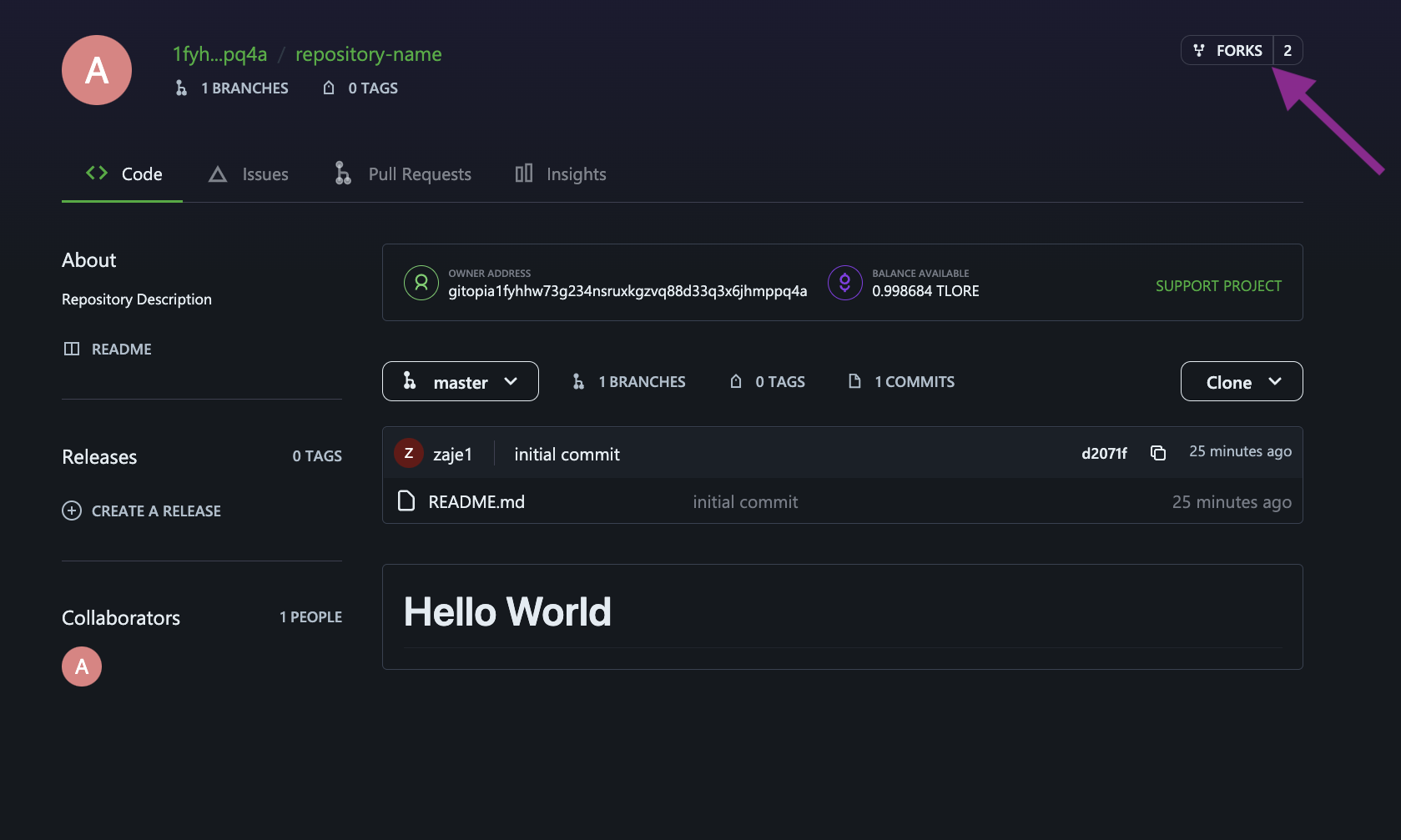Click the plus icon for Create a Release
Image resolution: width=1401 pixels, height=840 pixels.
click(72, 511)
